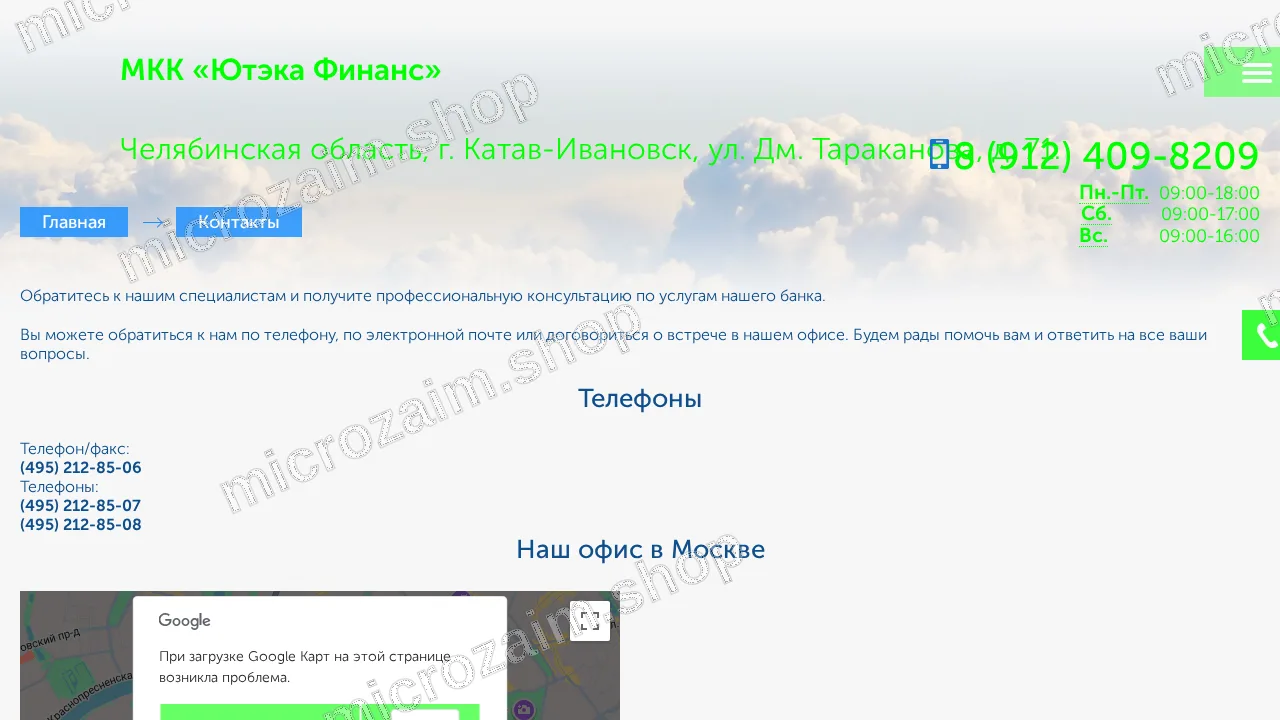The image size is (1280, 720).
Task: Click fax number (495) 212-85-06
Action: pos(81,468)
